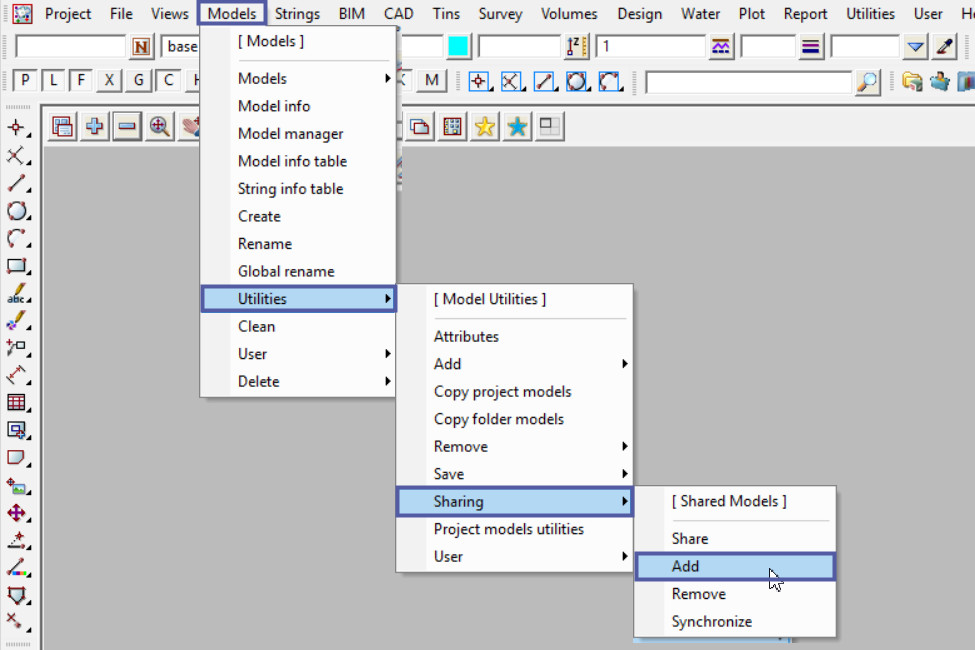Screen dimensions: 975x650
Task: Click the eyedropper pick icon in top toolbar
Action: [x=944, y=47]
